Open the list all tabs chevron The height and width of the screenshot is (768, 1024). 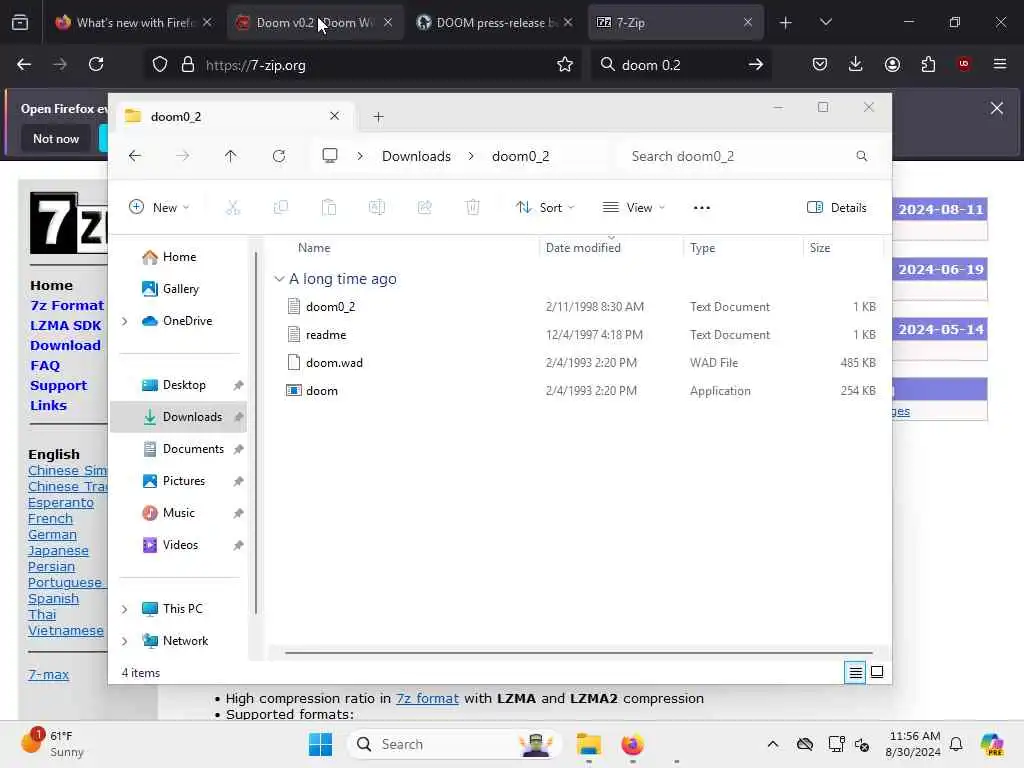[825, 23]
